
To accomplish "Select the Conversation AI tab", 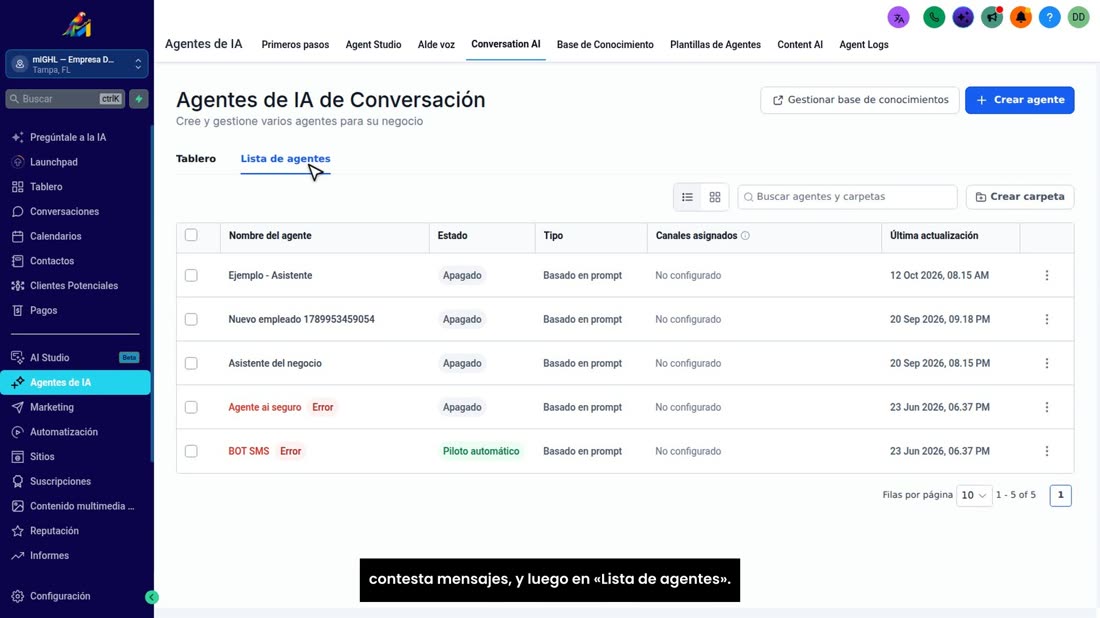I will click(x=506, y=44).
